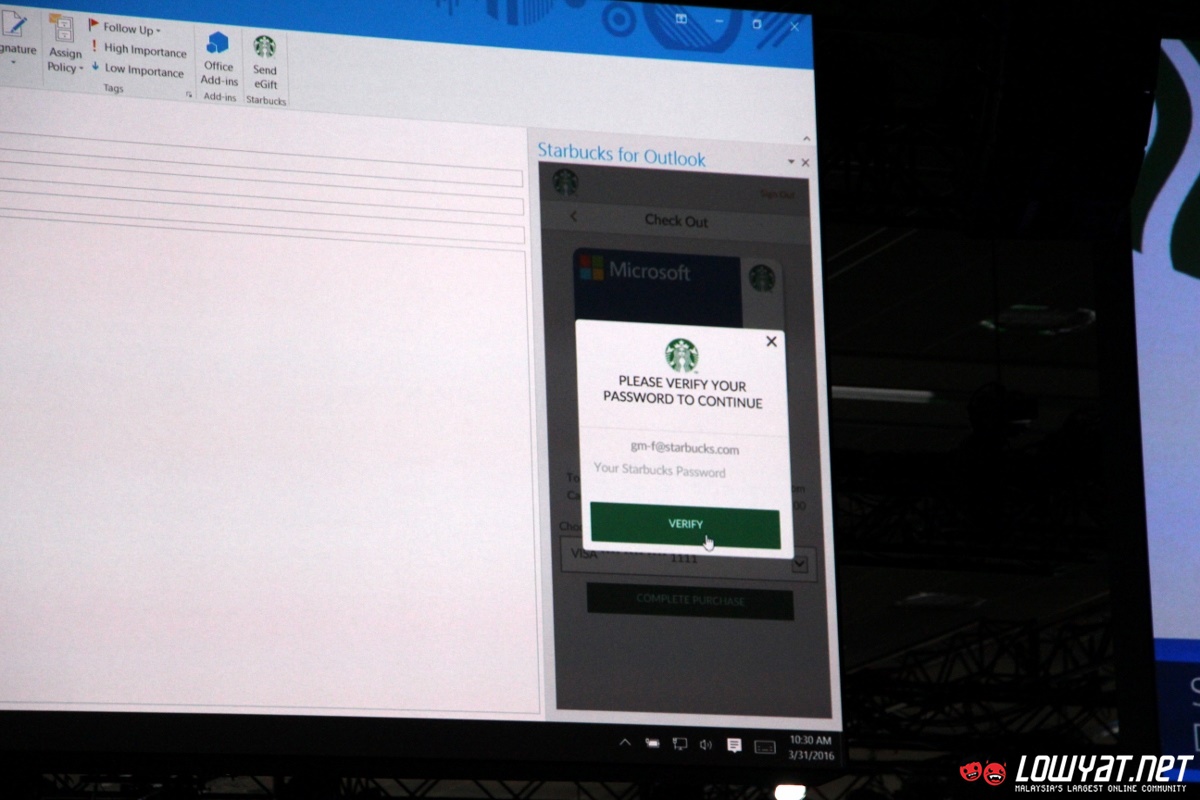1200x800 pixels.
Task: Click the Send eGift Starbucks icon
Action: click(x=264, y=60)
